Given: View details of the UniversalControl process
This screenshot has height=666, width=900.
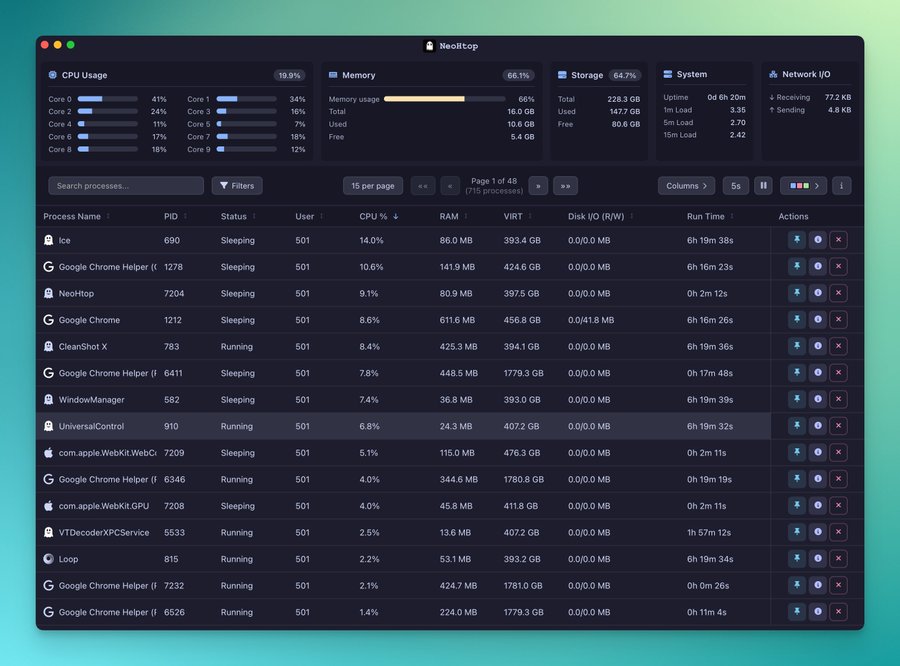Looking at the screenshot, I should (817, 426).
